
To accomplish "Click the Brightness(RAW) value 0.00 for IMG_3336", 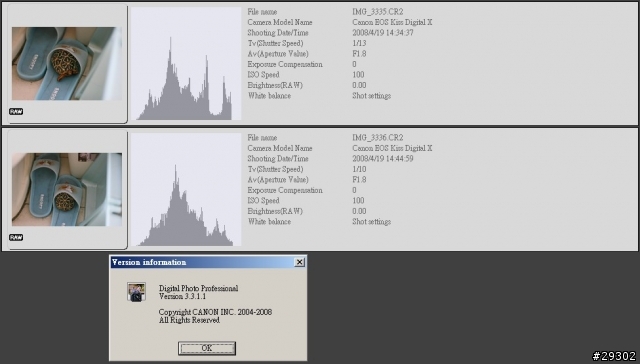I will [x=359, y=211].
